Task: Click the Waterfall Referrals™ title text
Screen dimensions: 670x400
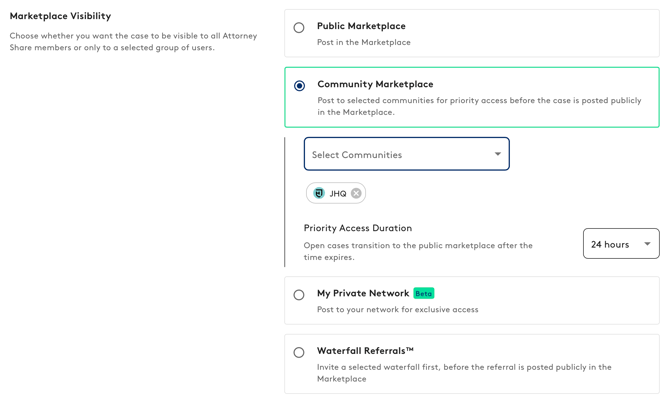Action: pyautogui.click(x=365, y=351)
